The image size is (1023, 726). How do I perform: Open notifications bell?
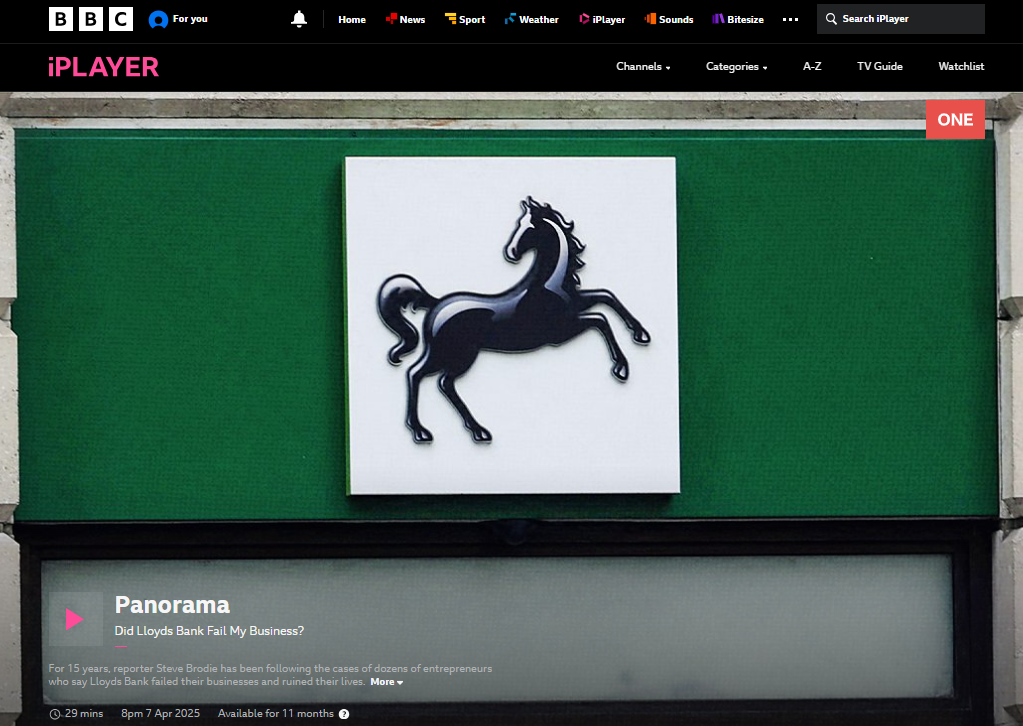[299, 19]
